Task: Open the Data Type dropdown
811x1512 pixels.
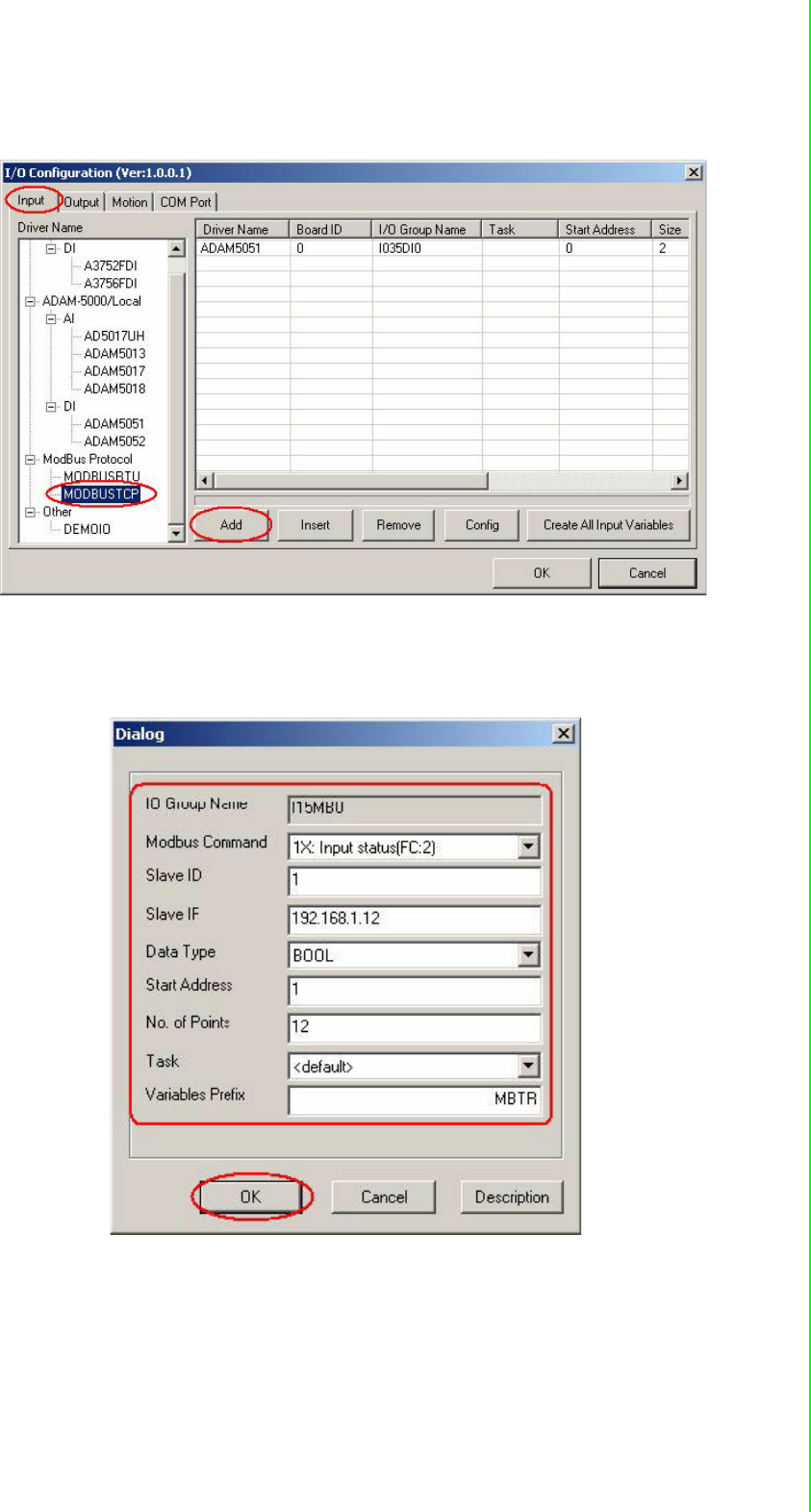Action: tap(529, 955)
